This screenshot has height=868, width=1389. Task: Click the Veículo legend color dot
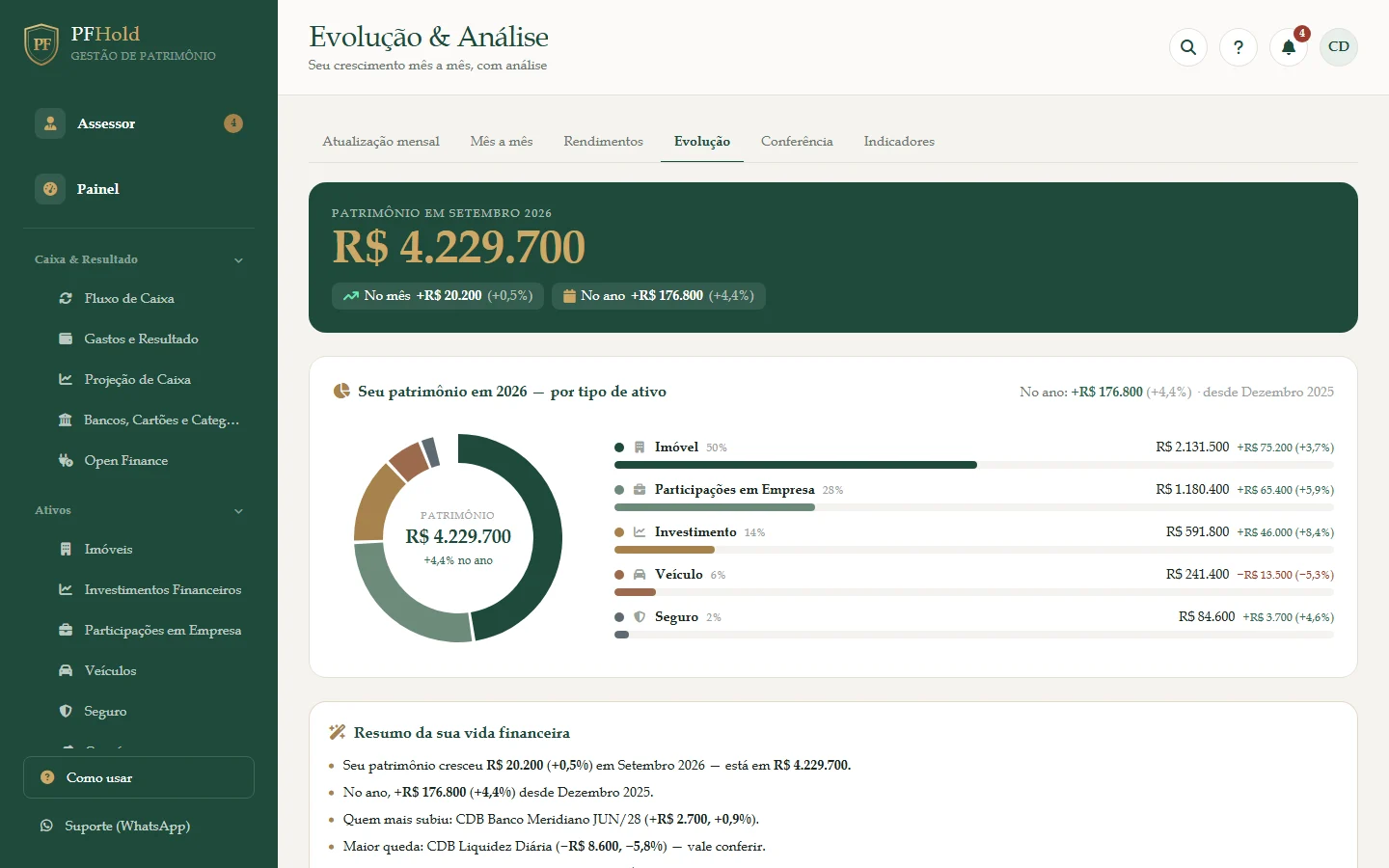coord(619,575)
